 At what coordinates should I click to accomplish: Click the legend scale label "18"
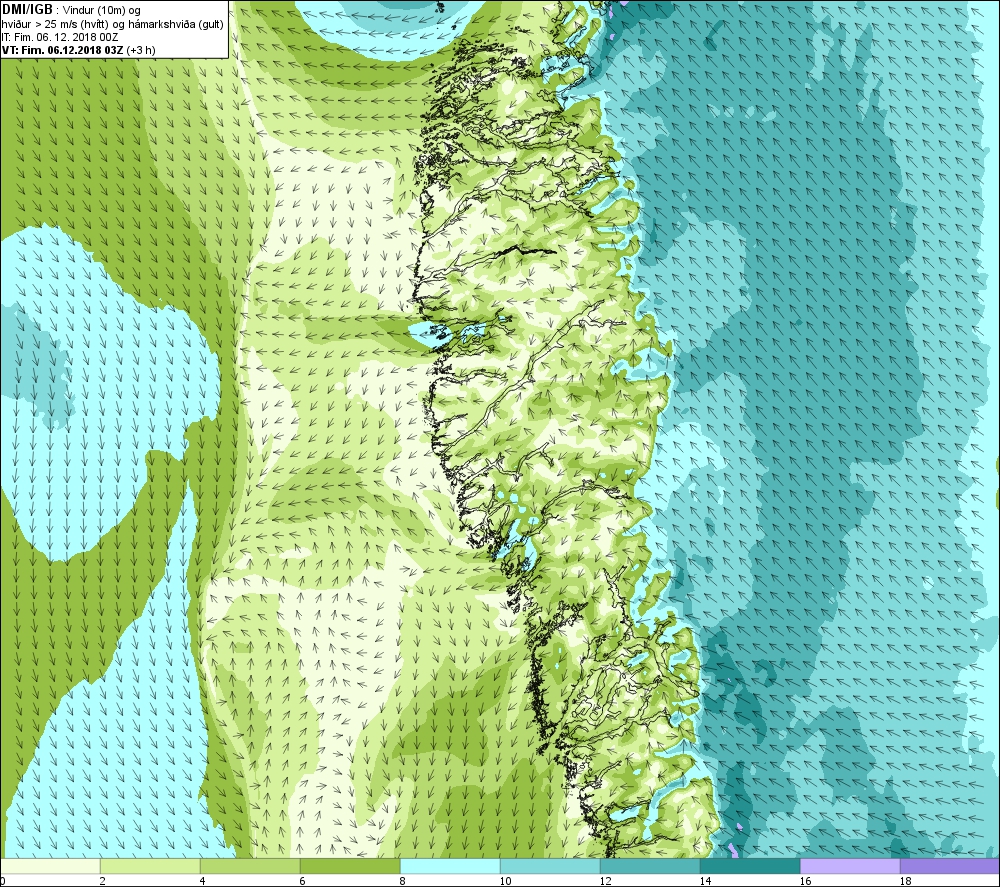tap(905, 881)
